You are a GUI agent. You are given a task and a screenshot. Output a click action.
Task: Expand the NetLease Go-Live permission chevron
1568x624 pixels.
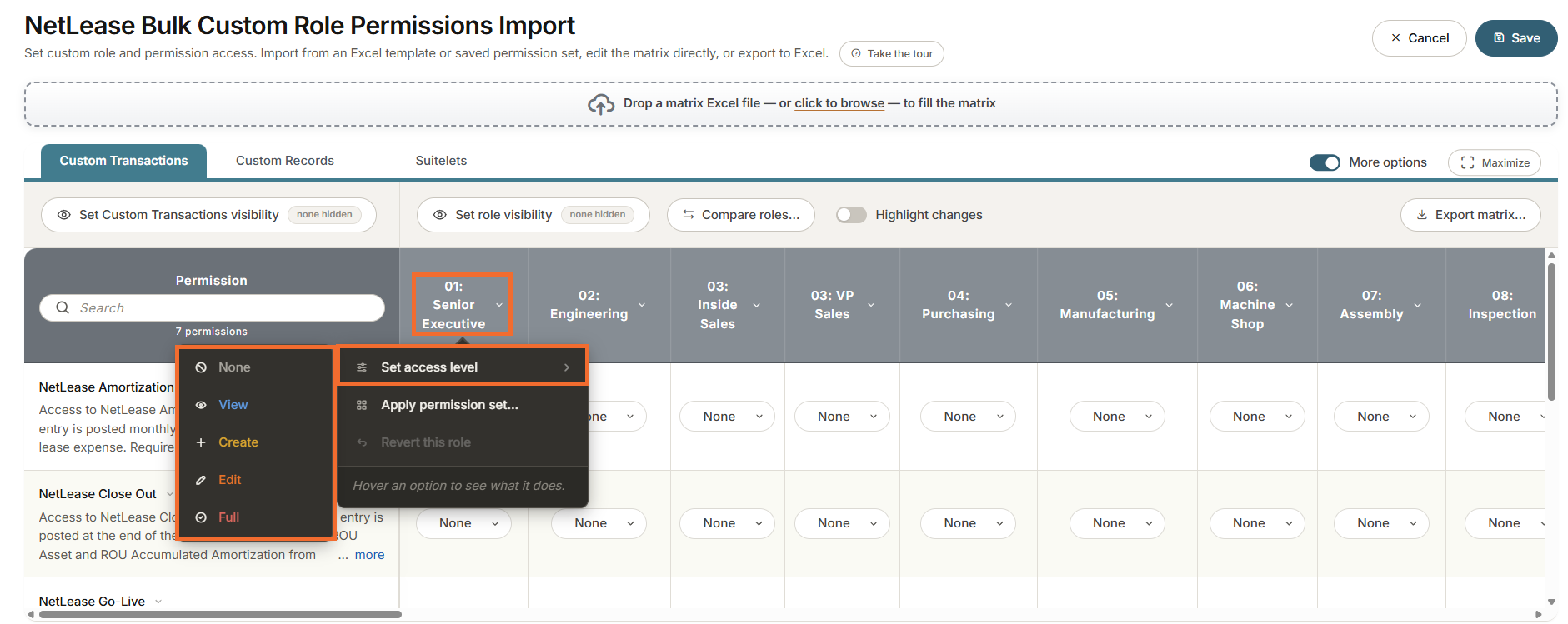[x=158, y=602]
